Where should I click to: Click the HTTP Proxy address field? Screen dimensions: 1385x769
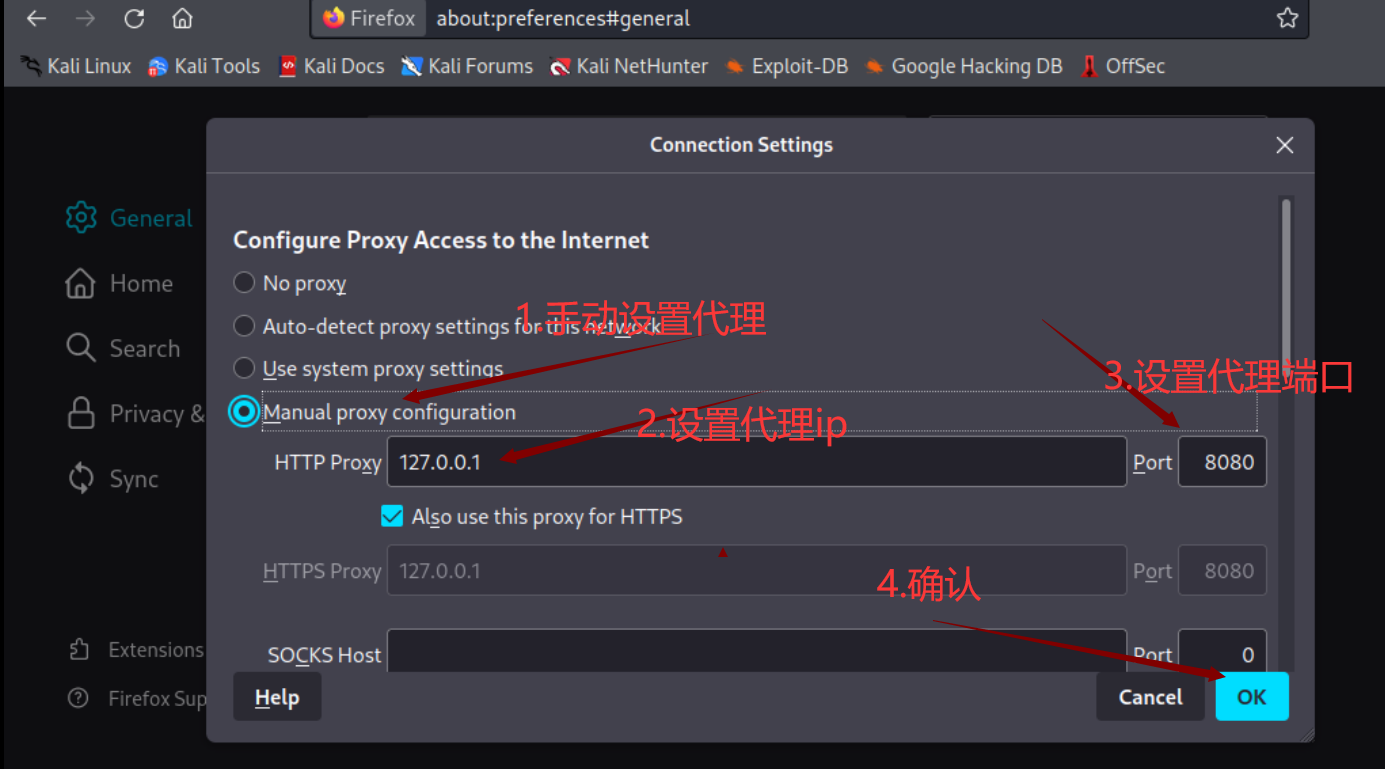coord(756,462)
